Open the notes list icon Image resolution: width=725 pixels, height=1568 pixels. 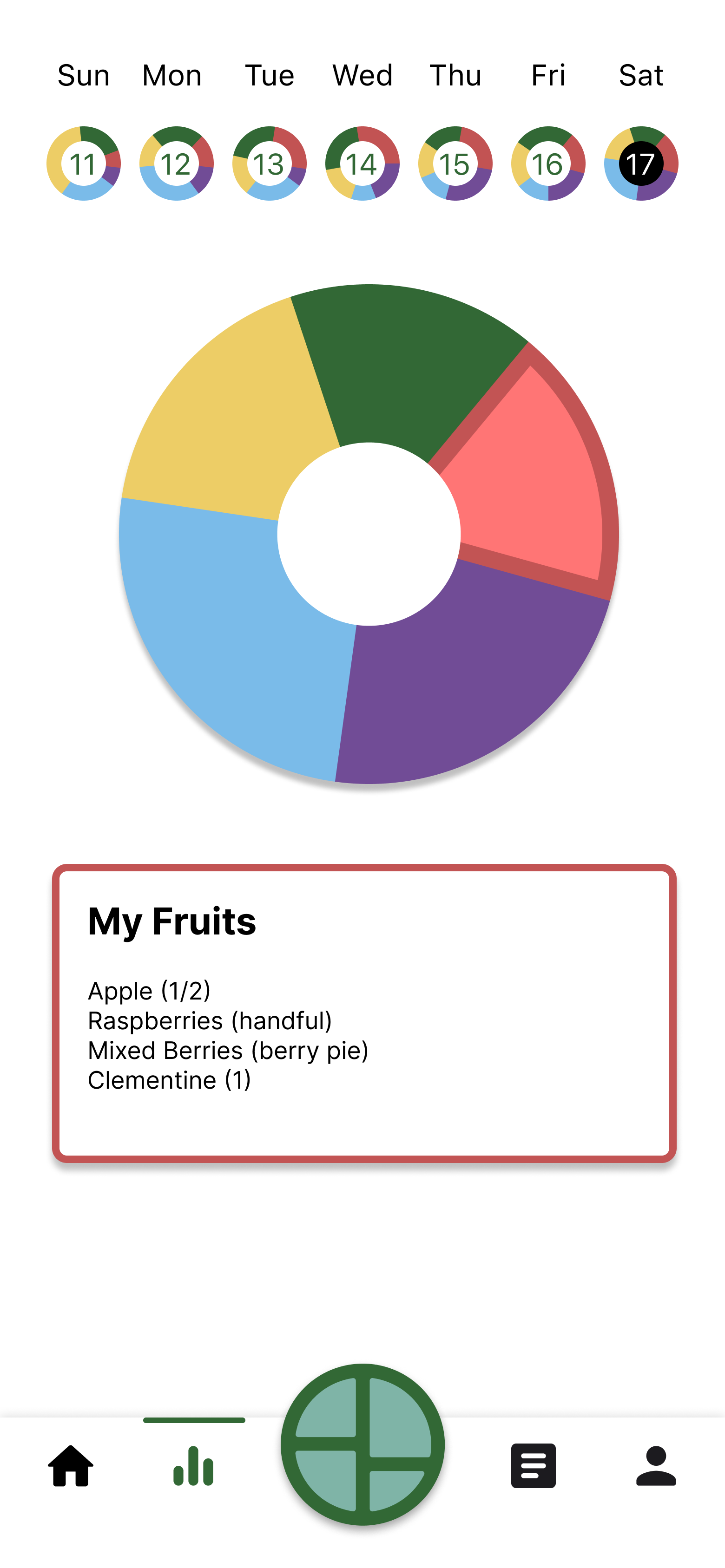tap(533, 1466)
